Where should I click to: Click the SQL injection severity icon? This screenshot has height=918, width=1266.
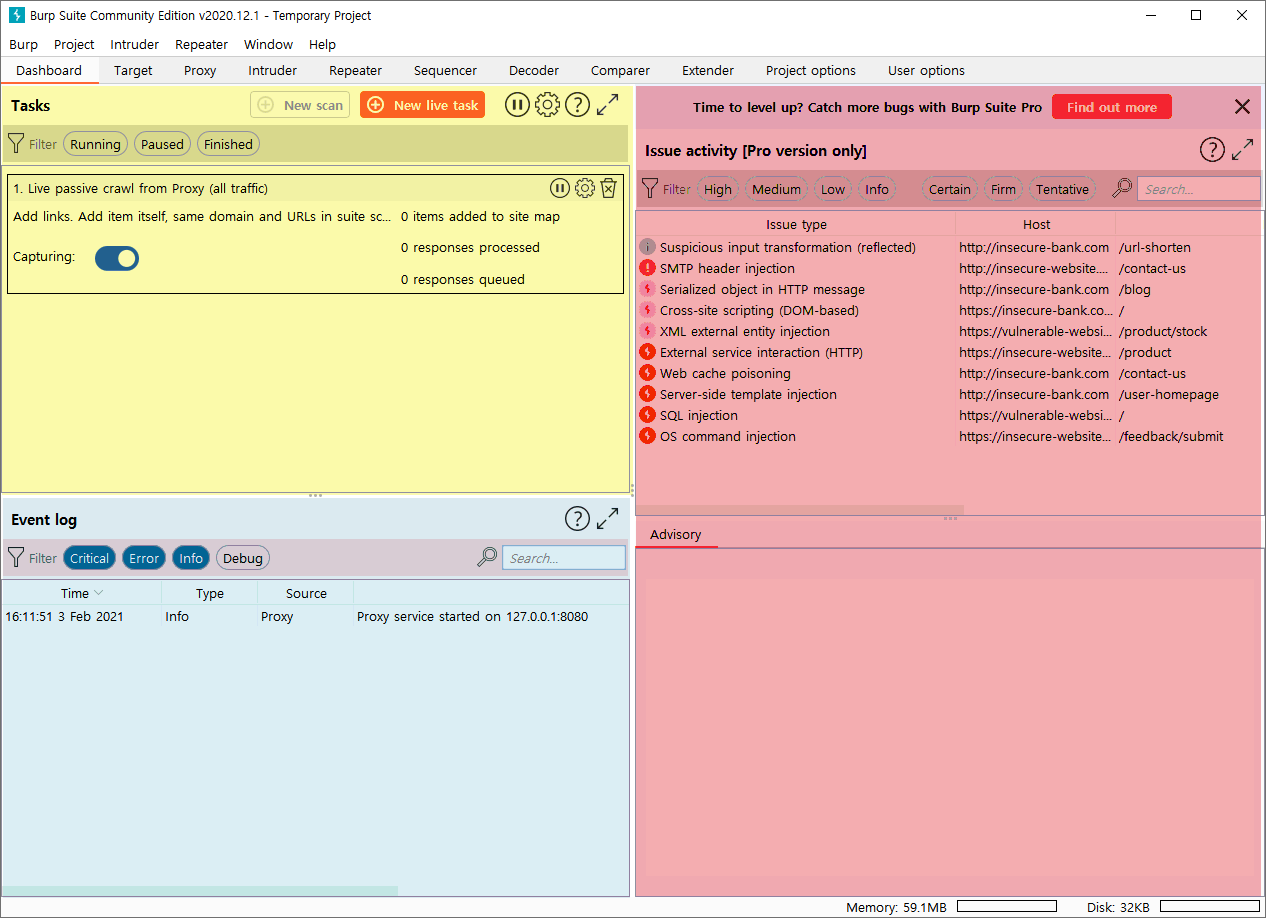647,415
